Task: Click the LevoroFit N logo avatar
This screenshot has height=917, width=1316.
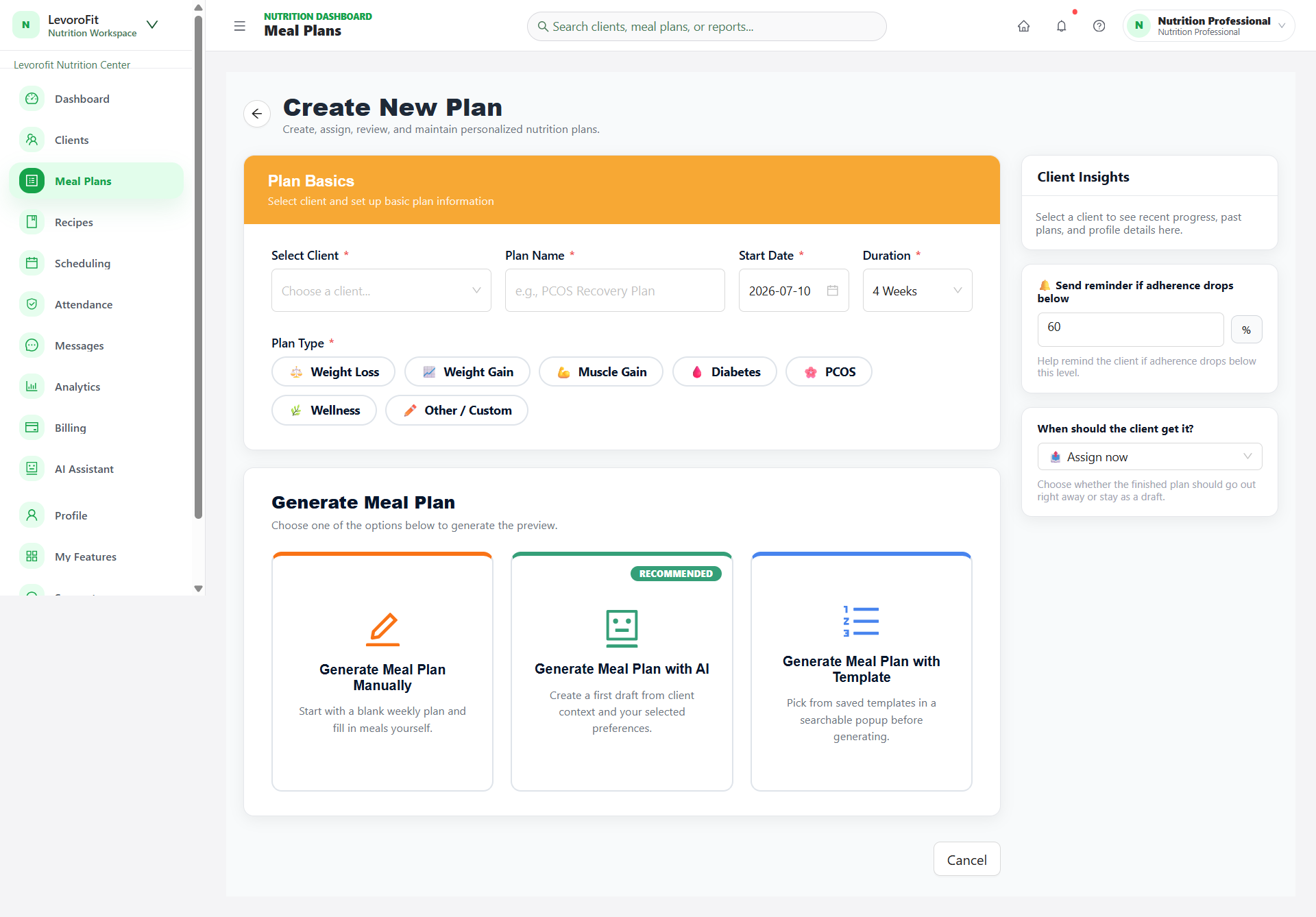Action: point(26,25)
